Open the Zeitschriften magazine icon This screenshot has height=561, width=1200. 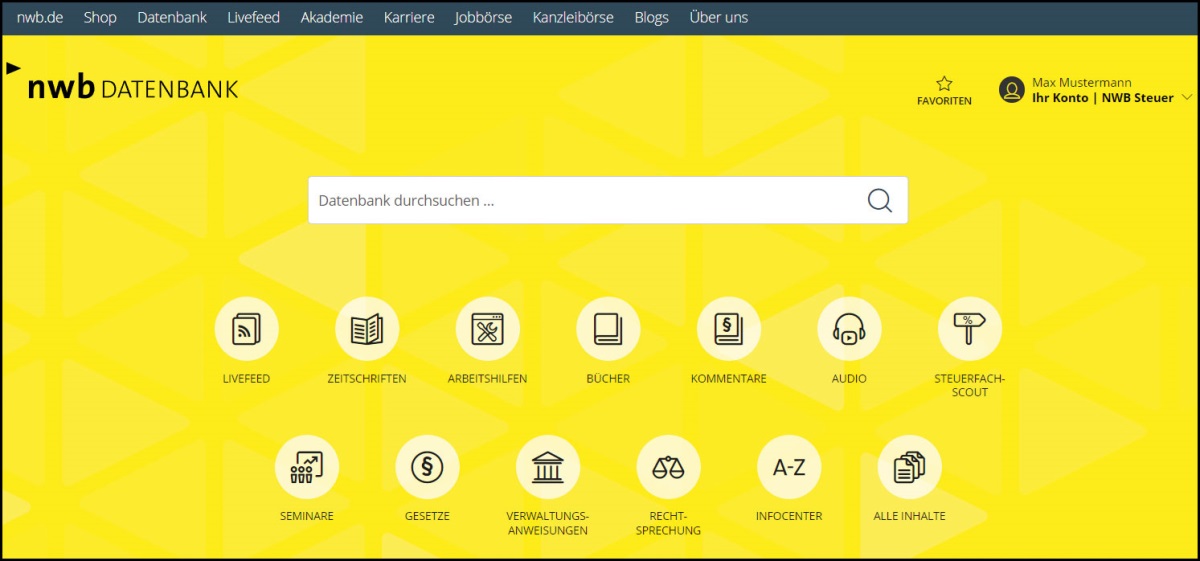tap(367, 329)
